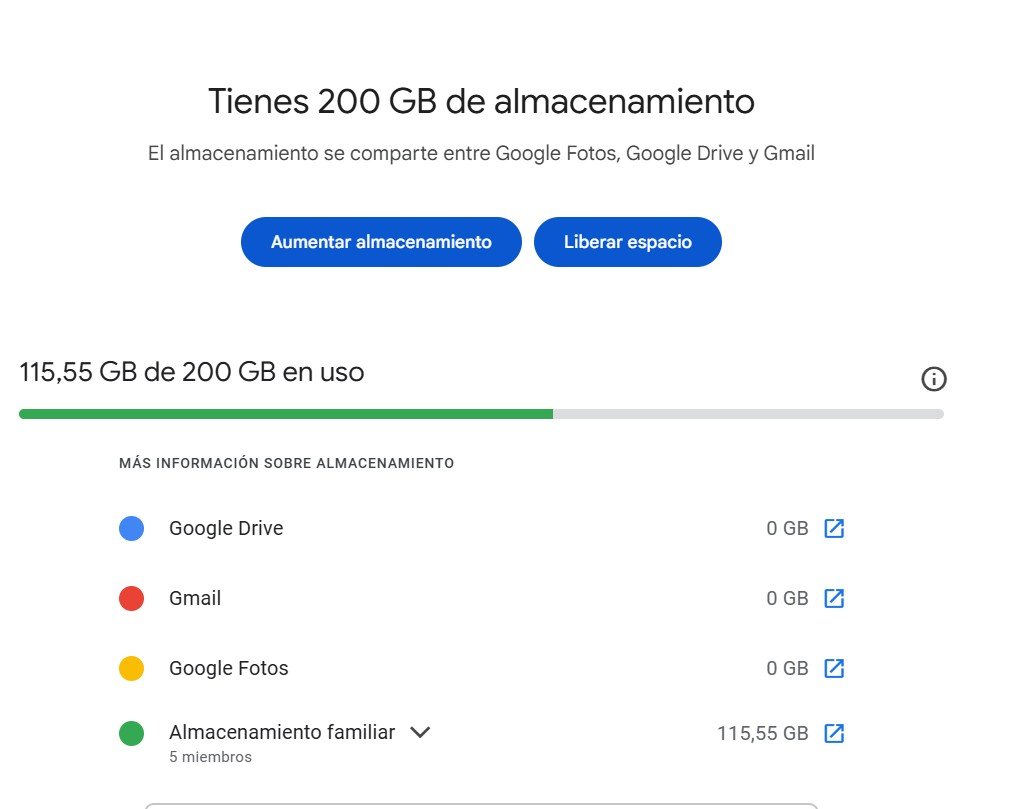Screen dimensions: 1013x809
Task: Click the unused gray portion of storage bar
Action: (x=748, y=414)
